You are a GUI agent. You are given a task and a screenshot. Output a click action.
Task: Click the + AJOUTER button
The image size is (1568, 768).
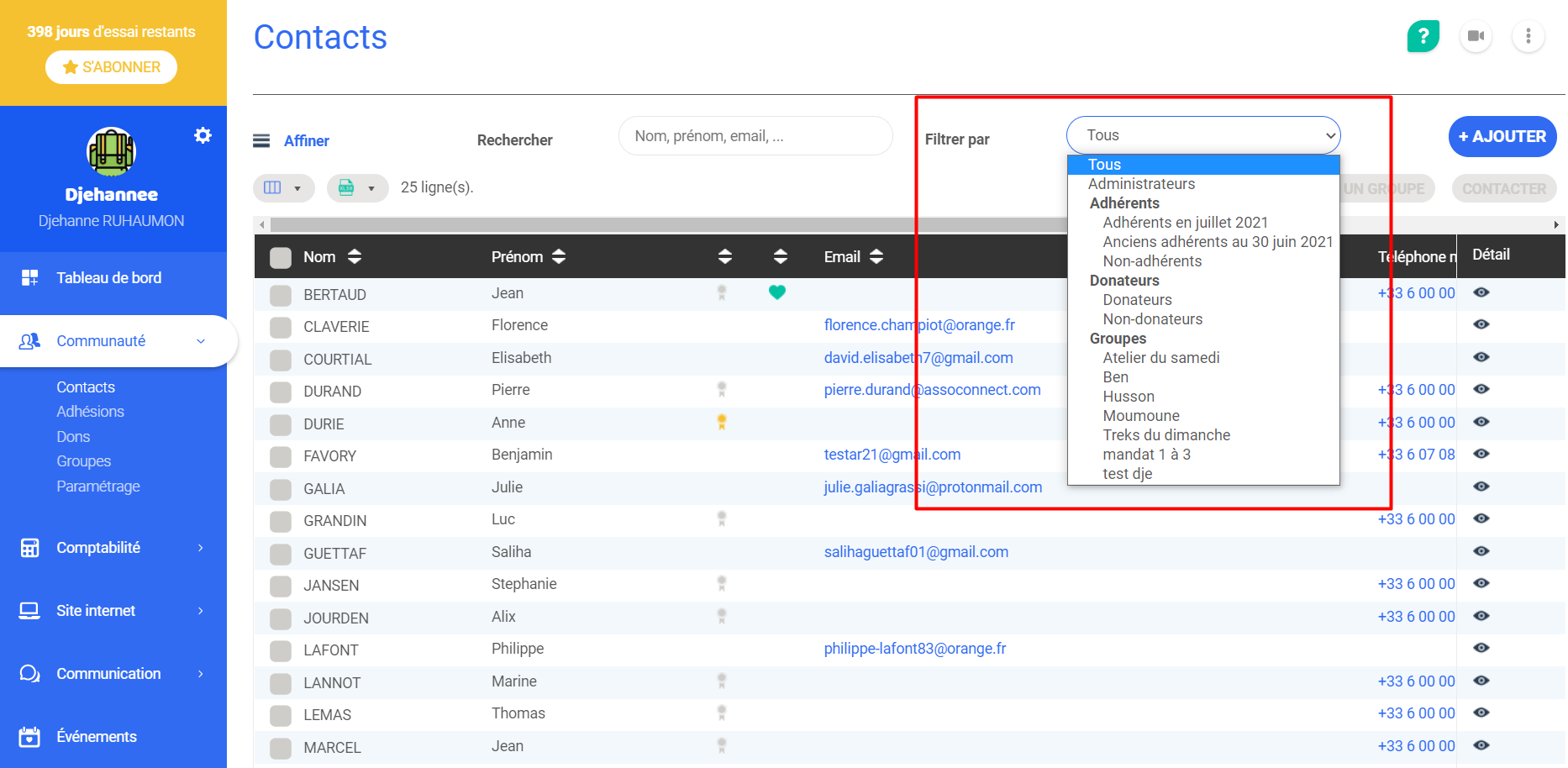coord(1502,136)
